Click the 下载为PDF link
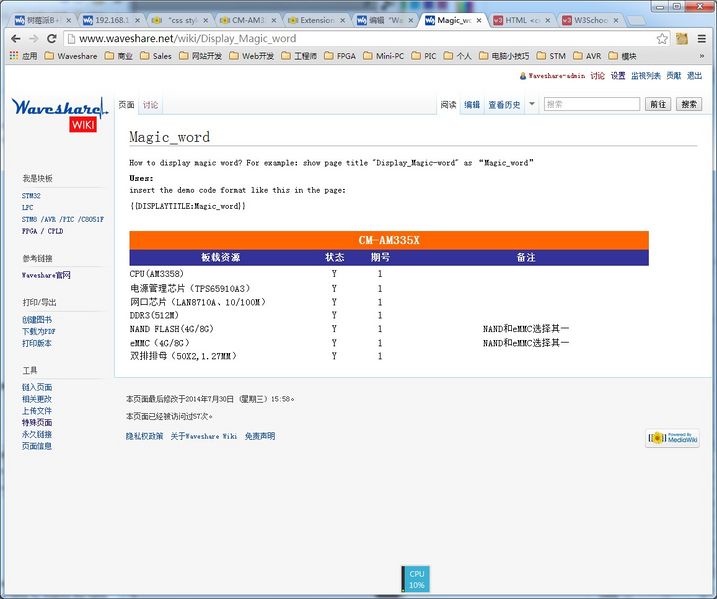This screenshot has height=599, width=717. (38, 332)
